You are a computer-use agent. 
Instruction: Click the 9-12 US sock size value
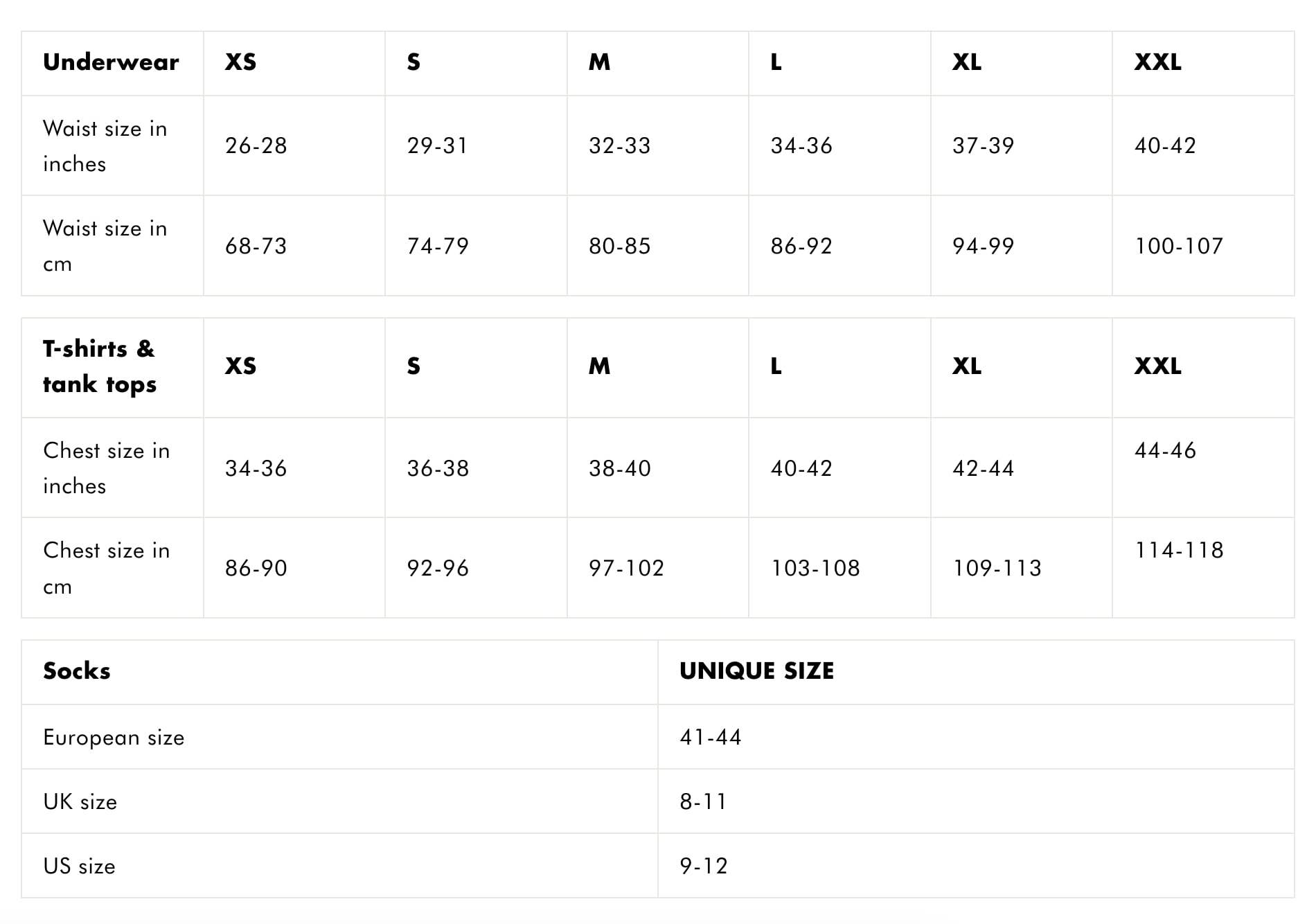703,866
